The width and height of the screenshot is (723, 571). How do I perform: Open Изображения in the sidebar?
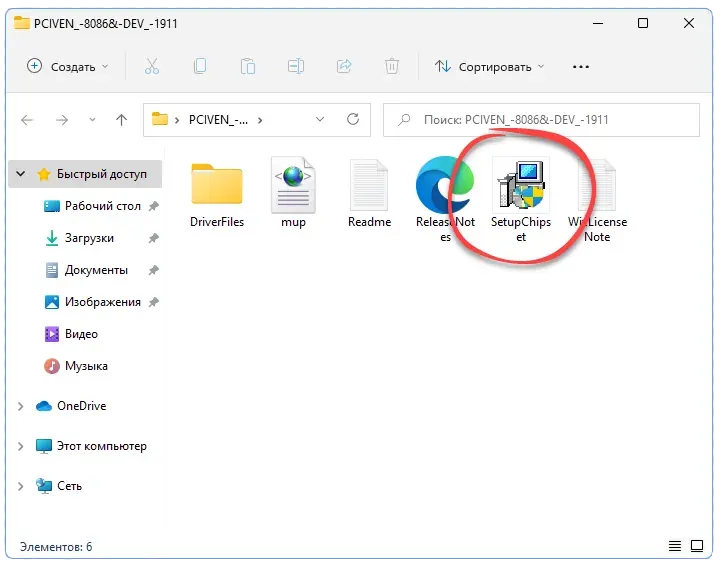tap(102, 302)
